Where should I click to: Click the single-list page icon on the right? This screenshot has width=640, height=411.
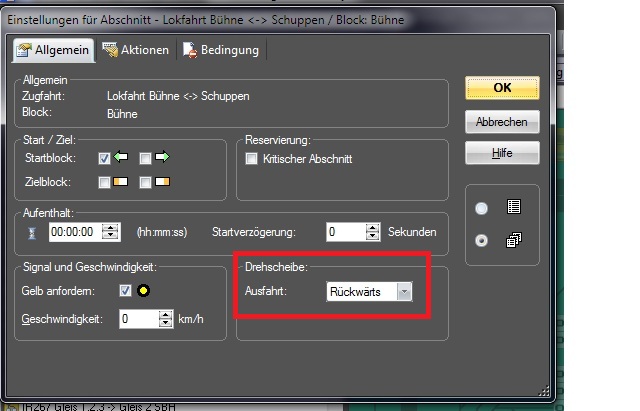(x=514, y=208)
